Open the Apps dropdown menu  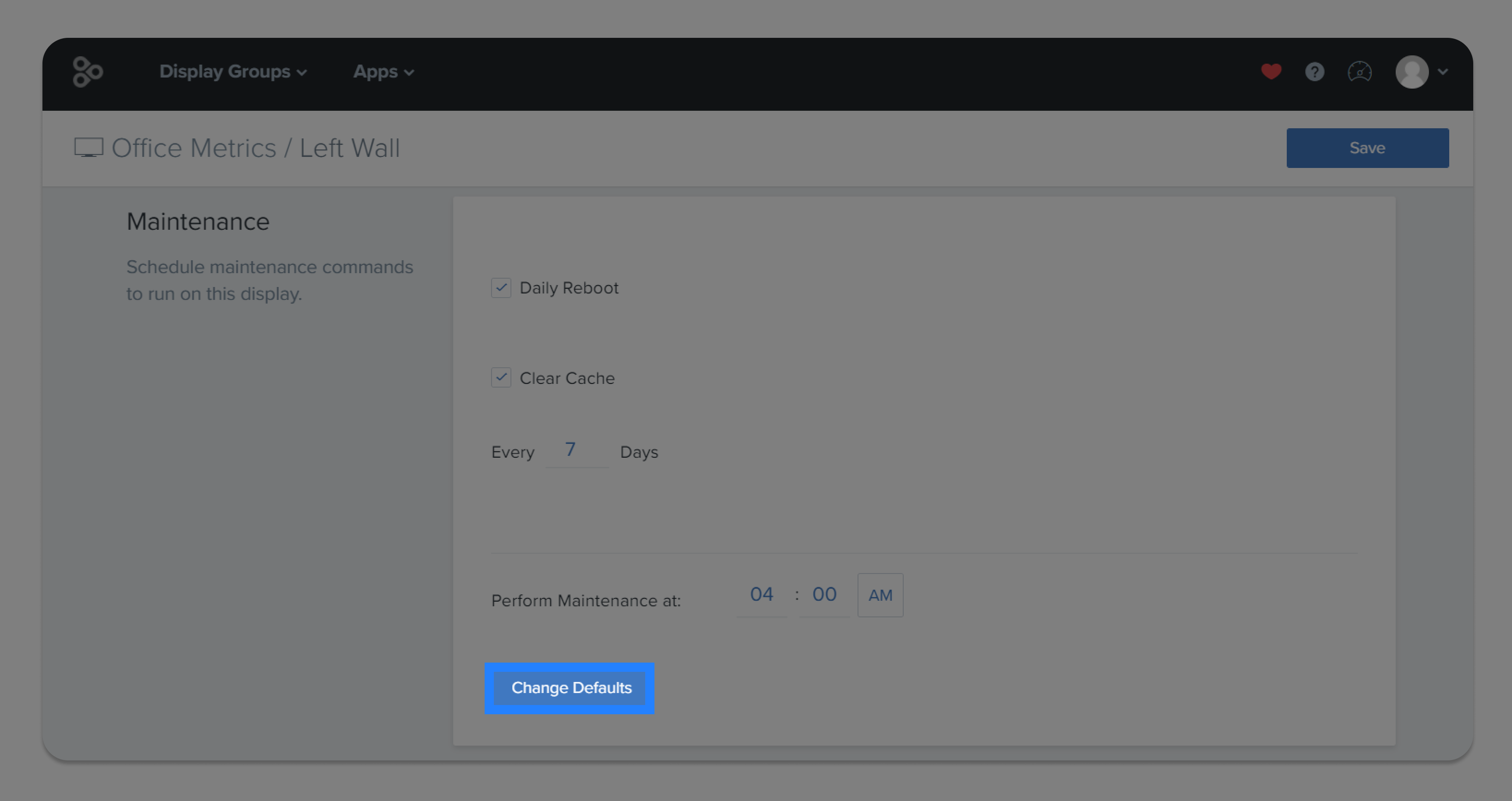(x=383, y=72)
